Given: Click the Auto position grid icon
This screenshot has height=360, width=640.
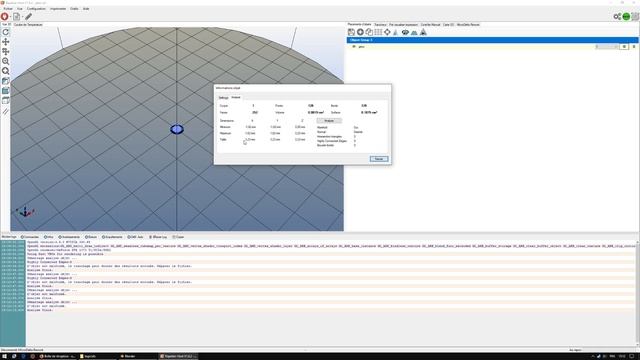Looking at the screenshot, I should tap(378, 32).
